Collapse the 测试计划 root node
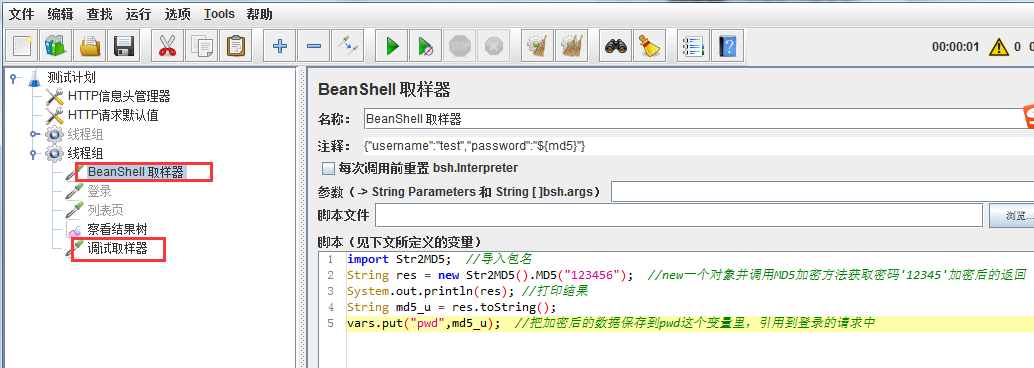This screenshot has width=1034, height=368. [x=13, y=78]
